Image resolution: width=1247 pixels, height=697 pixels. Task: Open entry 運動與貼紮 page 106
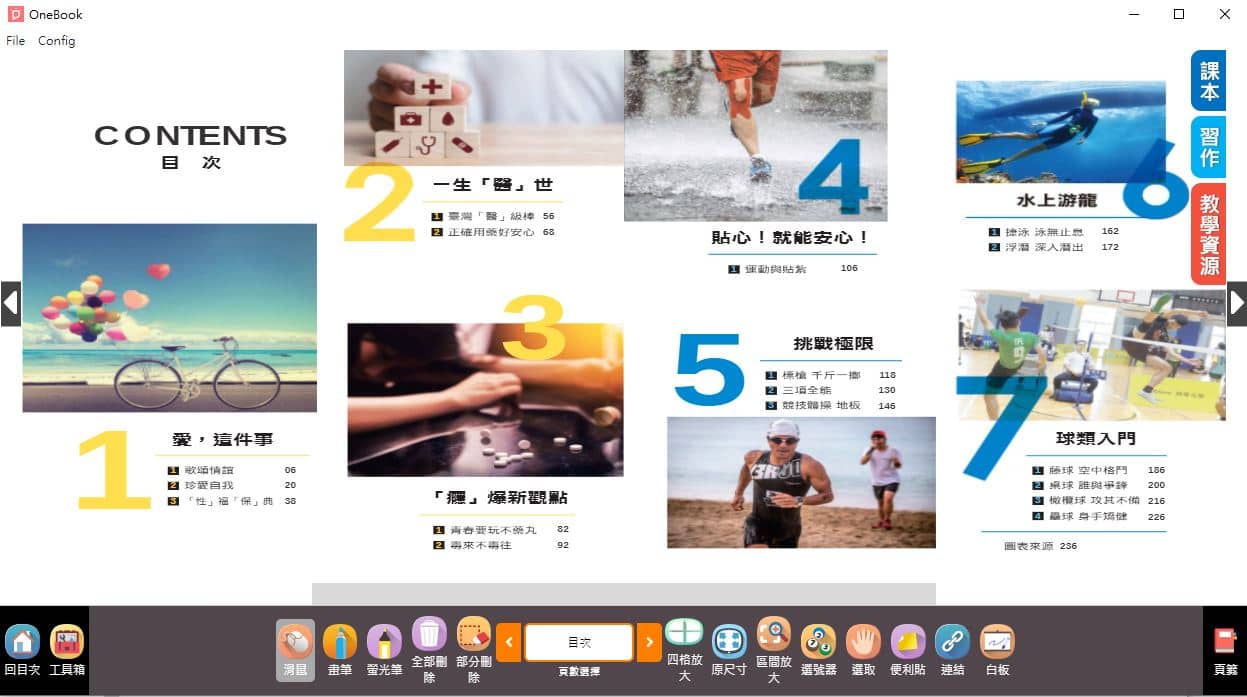pyautogui.click(x=793, y=269)
